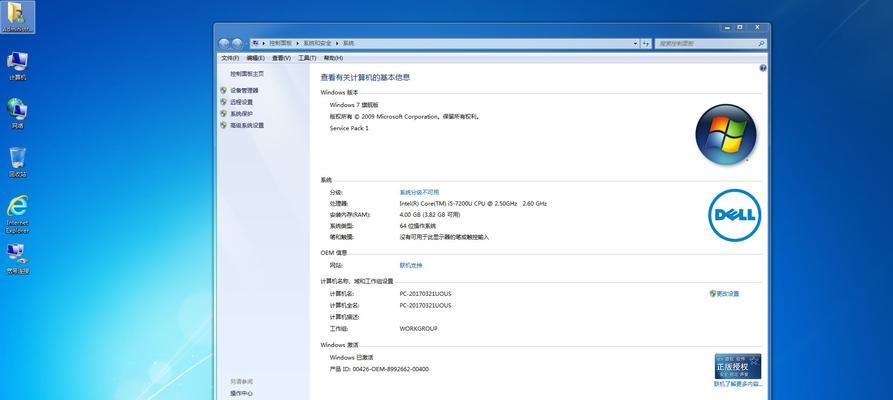Click 联机了解更多内容 link under badge

tap(738, 385)
